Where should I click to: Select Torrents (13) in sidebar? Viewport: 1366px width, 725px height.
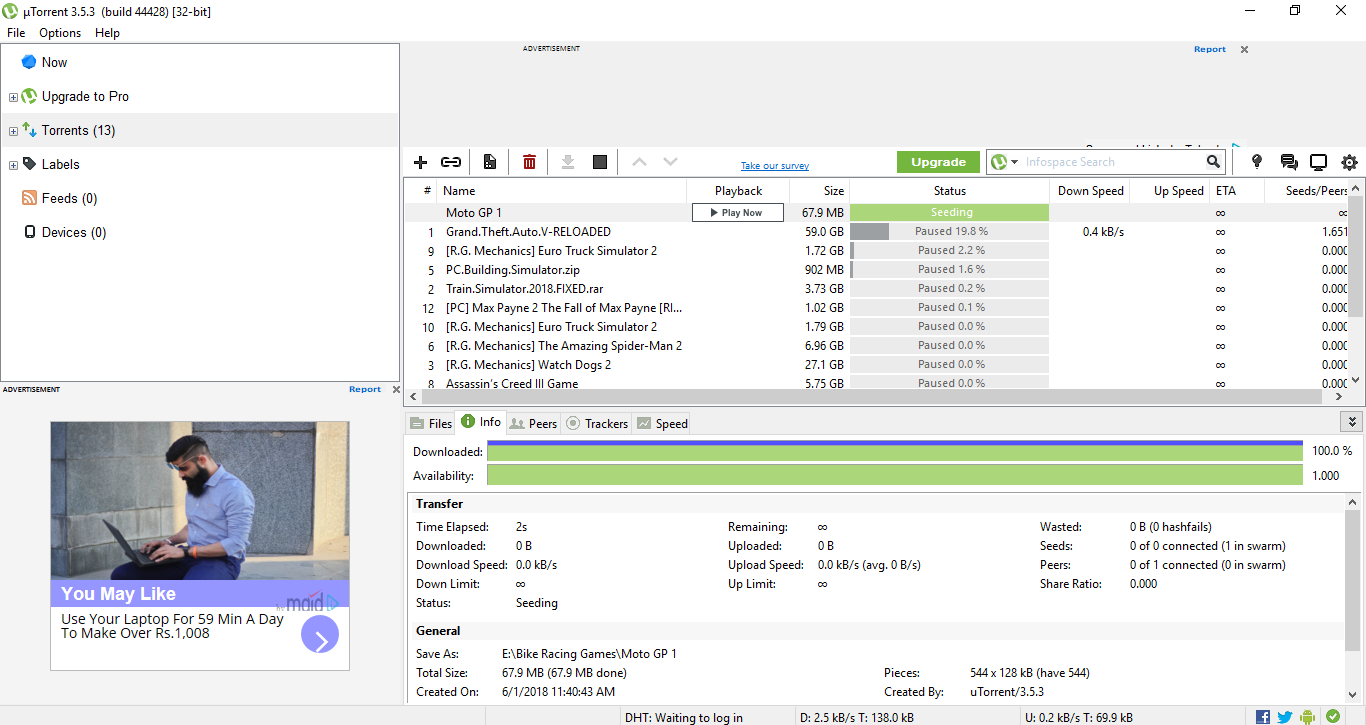point(200,130)
